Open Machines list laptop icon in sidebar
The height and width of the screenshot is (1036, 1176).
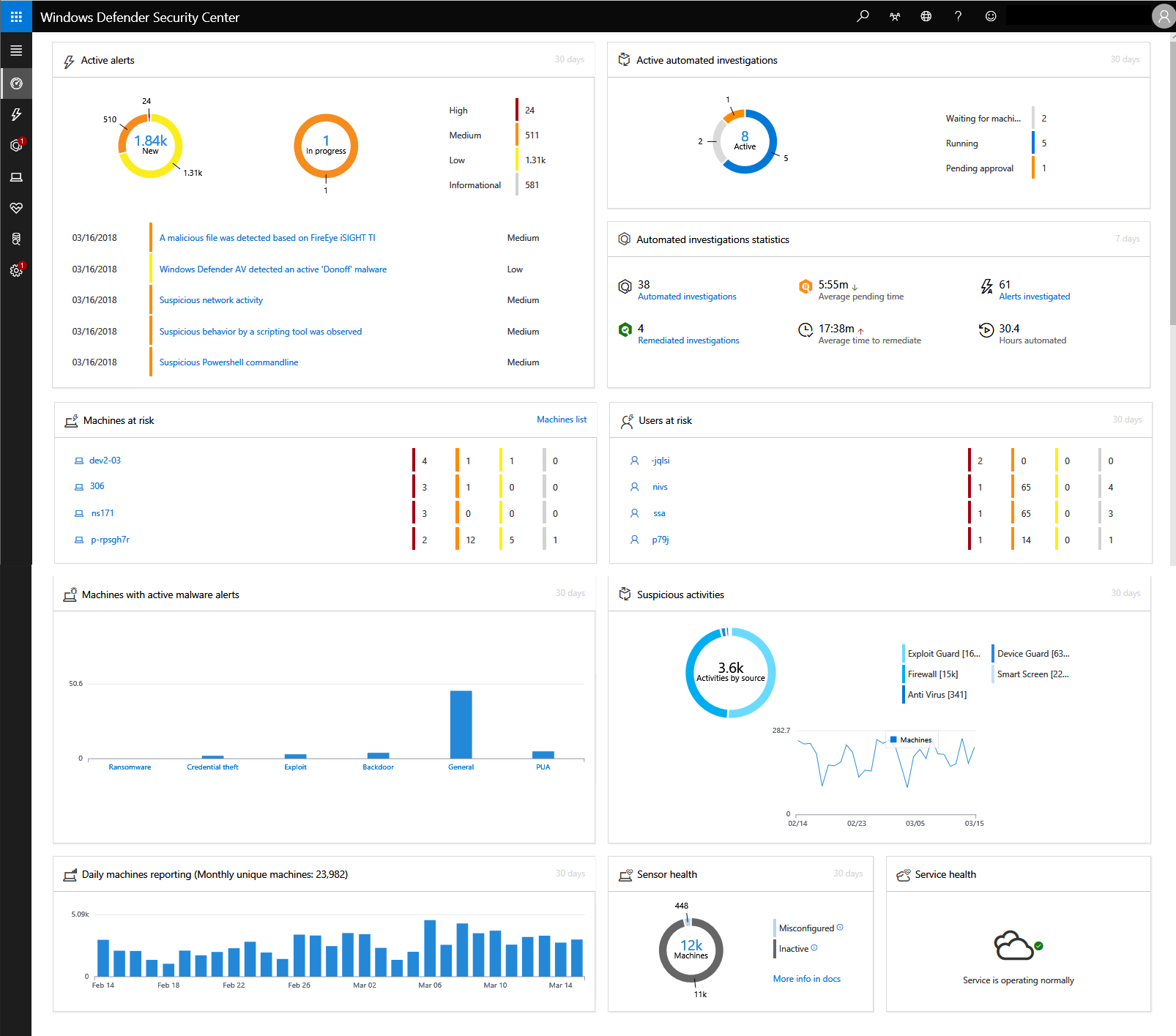pyautogui.click(x=16, y=177)
